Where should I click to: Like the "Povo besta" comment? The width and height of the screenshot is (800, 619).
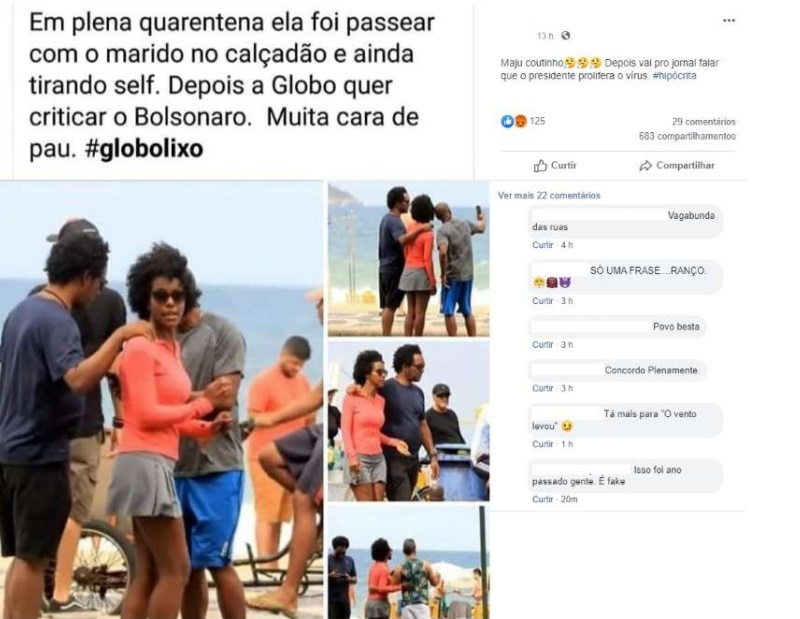click(542, 345)
